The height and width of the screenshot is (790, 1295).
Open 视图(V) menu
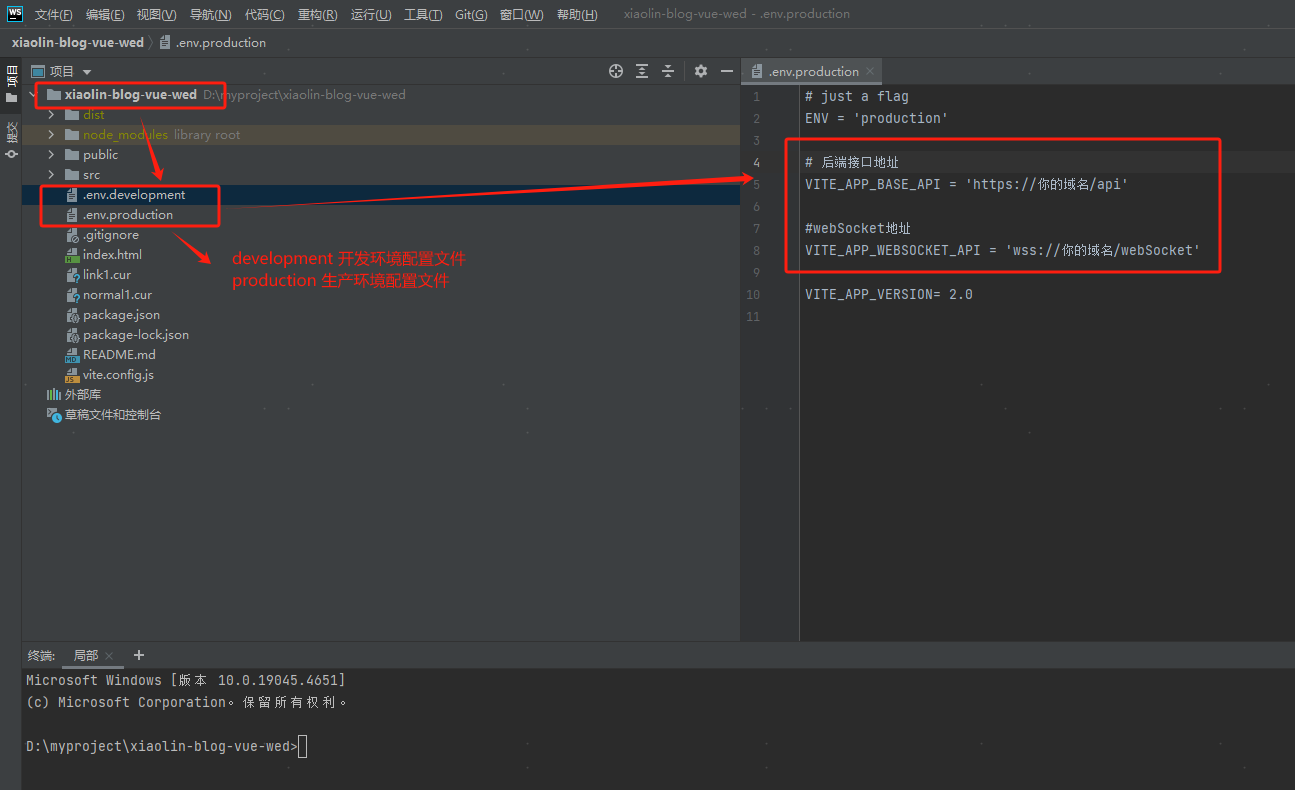click(x=157, y=14)
